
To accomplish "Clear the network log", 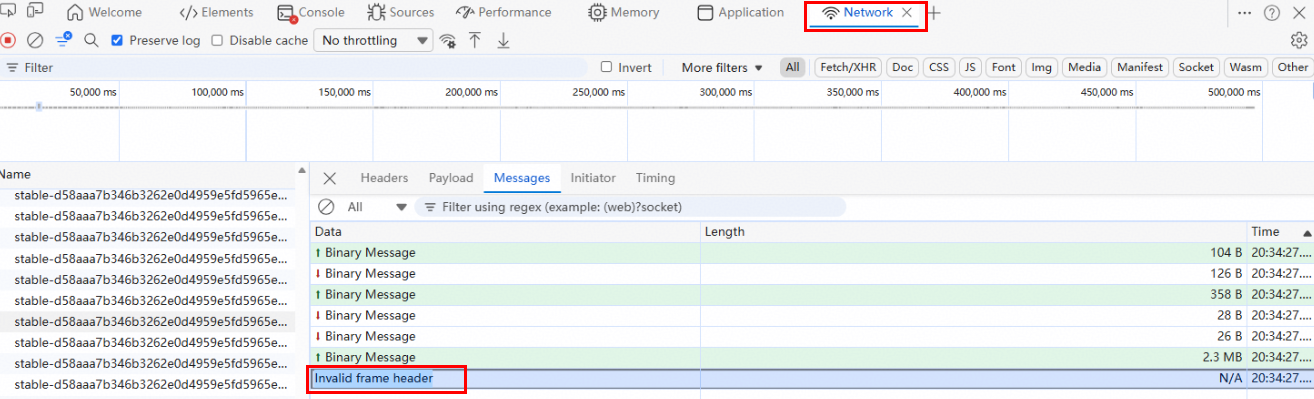I will [35, 40].
